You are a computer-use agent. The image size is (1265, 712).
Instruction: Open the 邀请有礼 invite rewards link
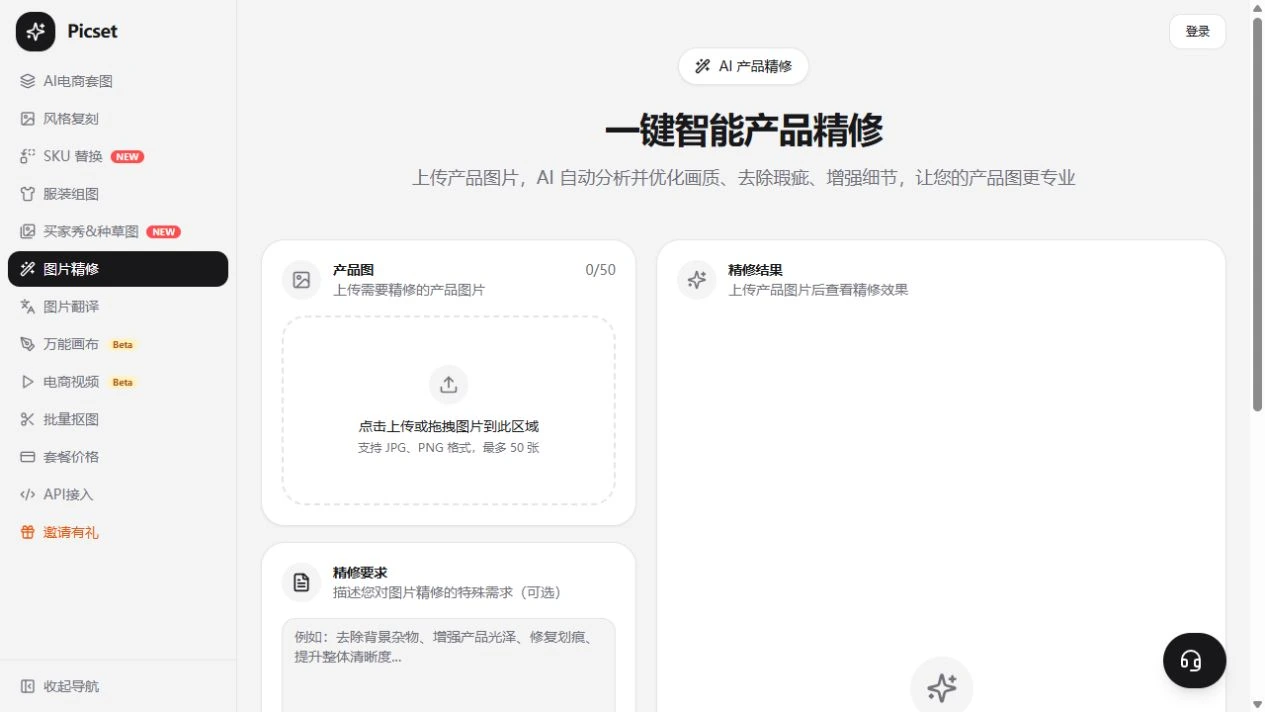point(118,532)
